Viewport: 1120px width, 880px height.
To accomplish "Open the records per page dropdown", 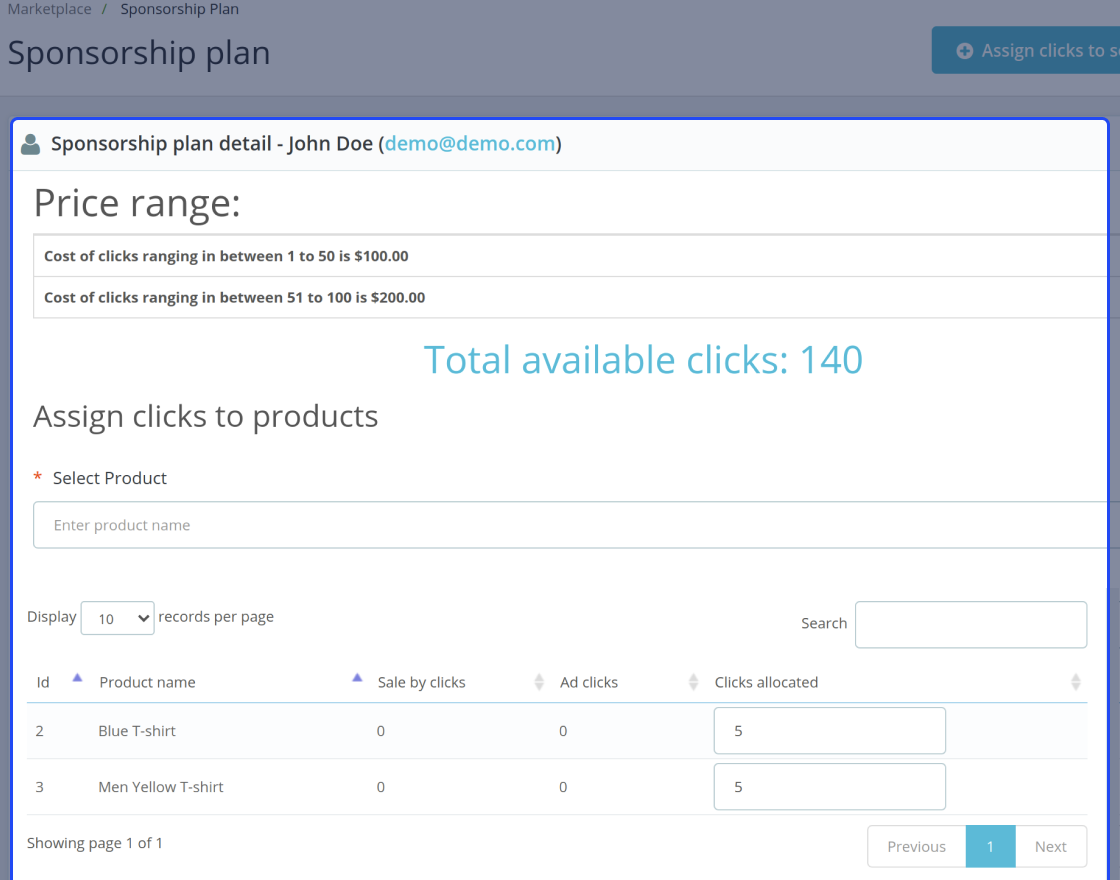I will pos(118,618).
